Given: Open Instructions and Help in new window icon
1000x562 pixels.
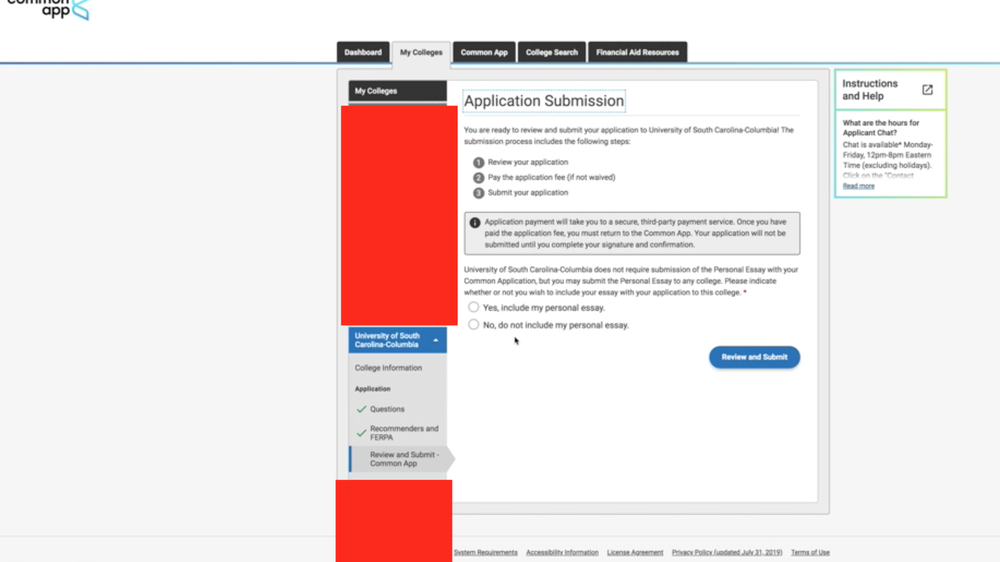Looking at the screenshot, I should (x=927, y=90).
